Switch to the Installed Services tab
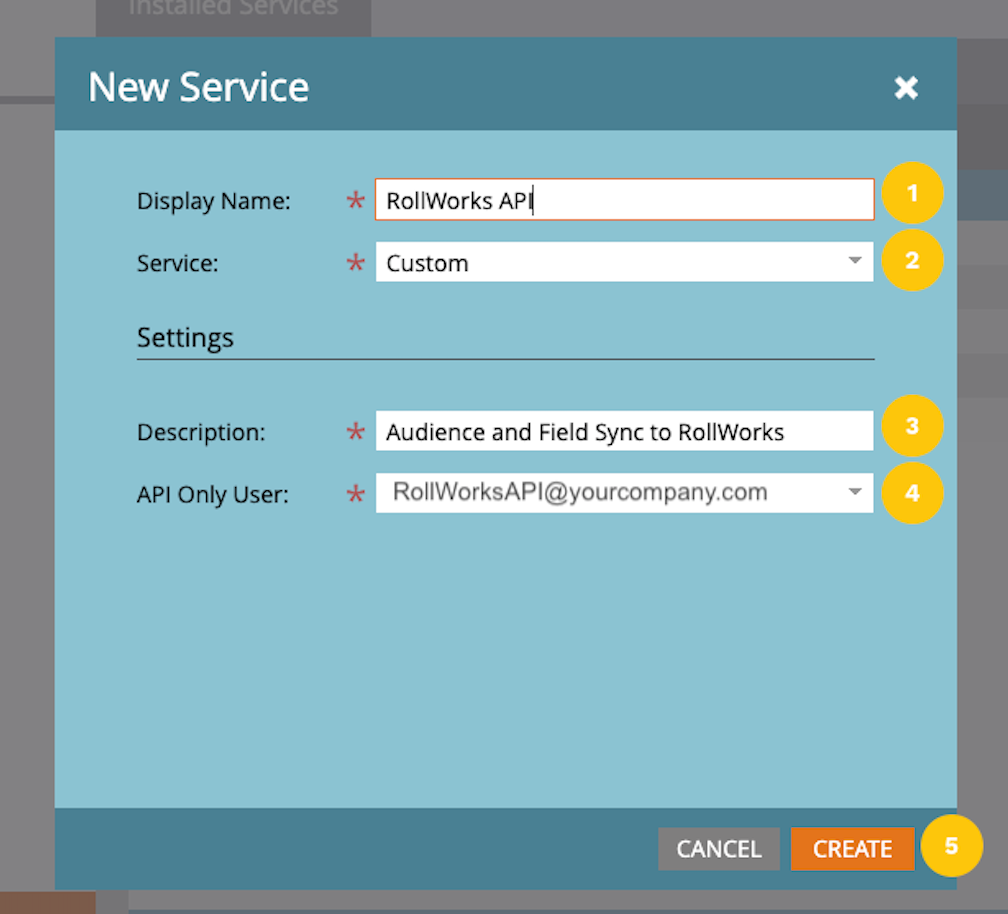The width and height of the screenshot is (1008, 914). pos(233,10)
